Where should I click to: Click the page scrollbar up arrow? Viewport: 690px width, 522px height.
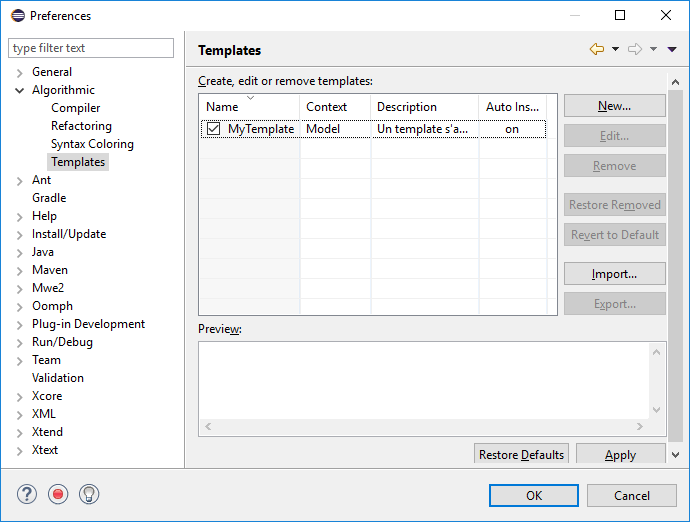coord(675,82)
